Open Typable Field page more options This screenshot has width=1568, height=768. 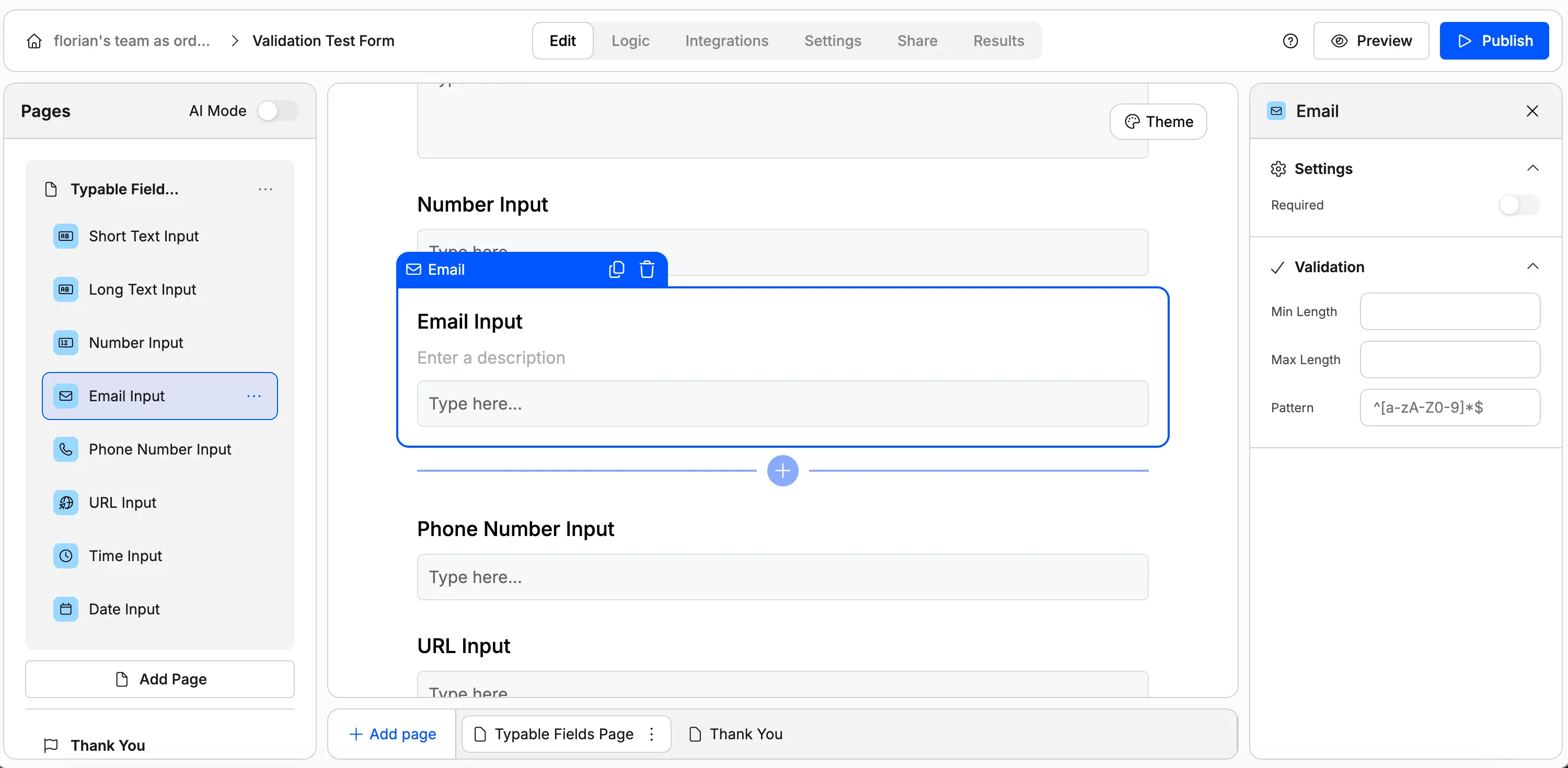coord(266,189)
